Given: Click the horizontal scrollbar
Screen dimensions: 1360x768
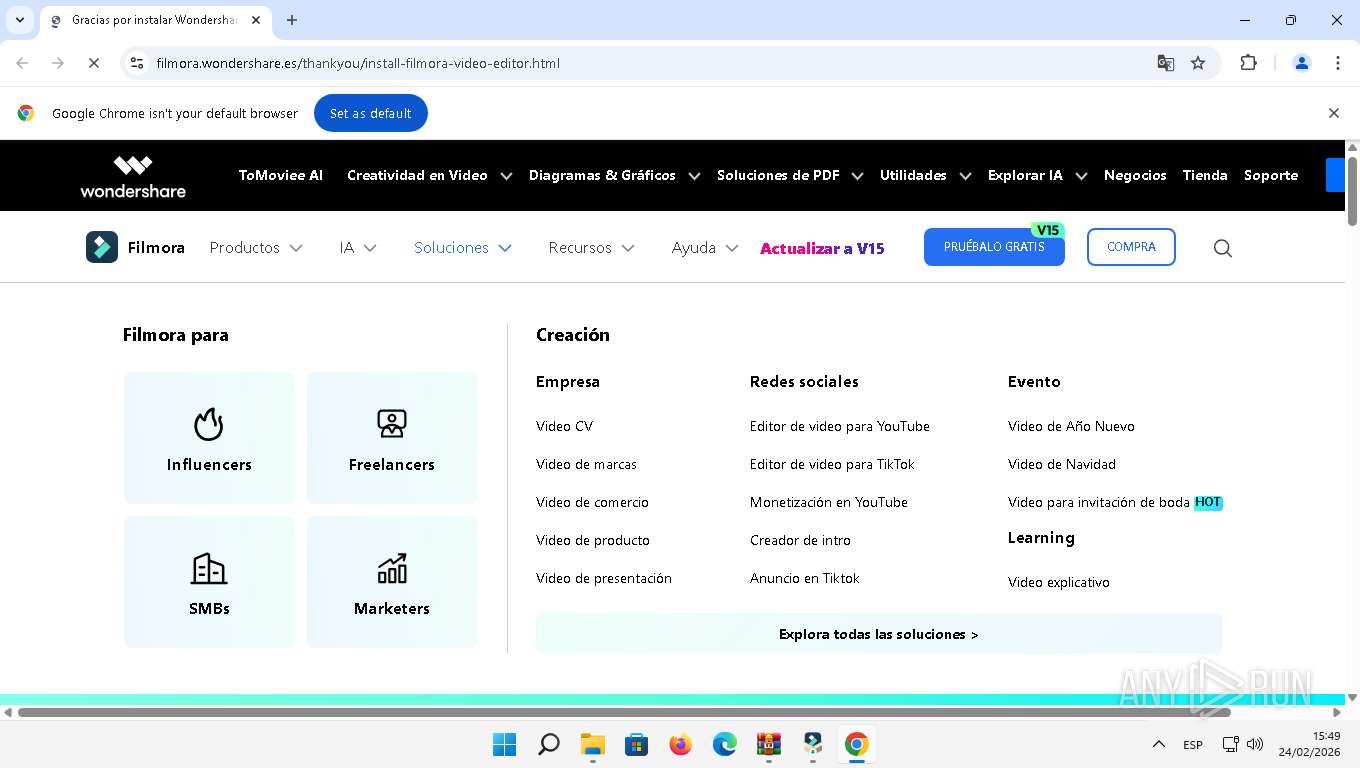Looking at the screenshot, I should pos(624,712).
